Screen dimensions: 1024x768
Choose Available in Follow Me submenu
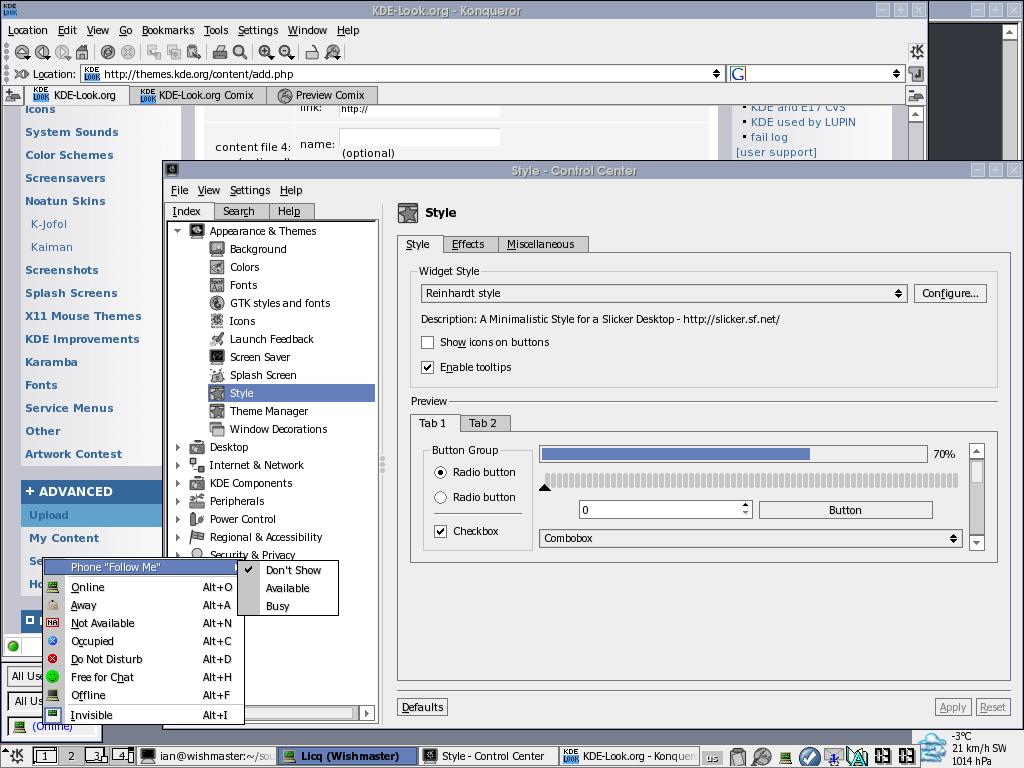pos(287,588)
